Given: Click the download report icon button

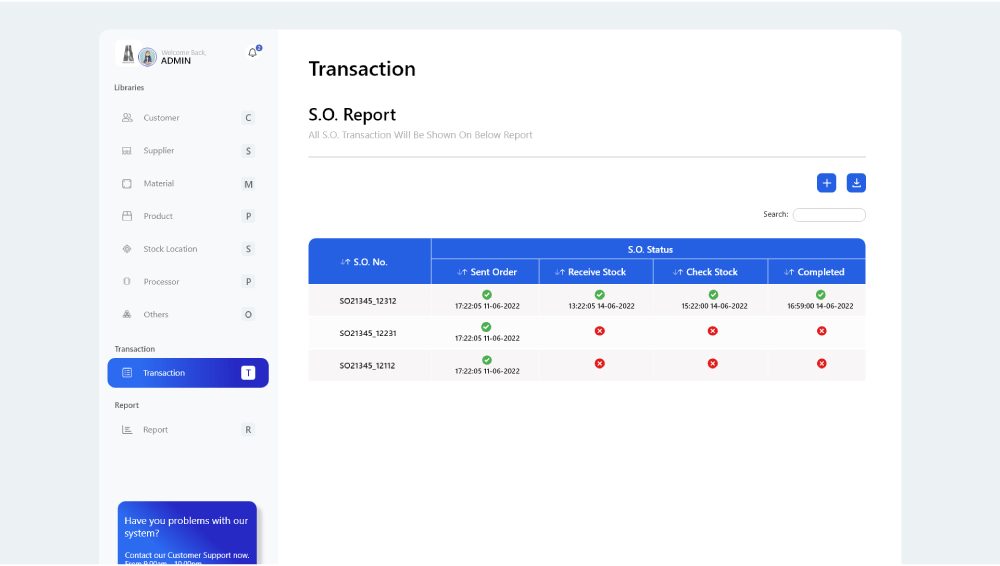Looking at the screenshot, I should pos(856,183).
